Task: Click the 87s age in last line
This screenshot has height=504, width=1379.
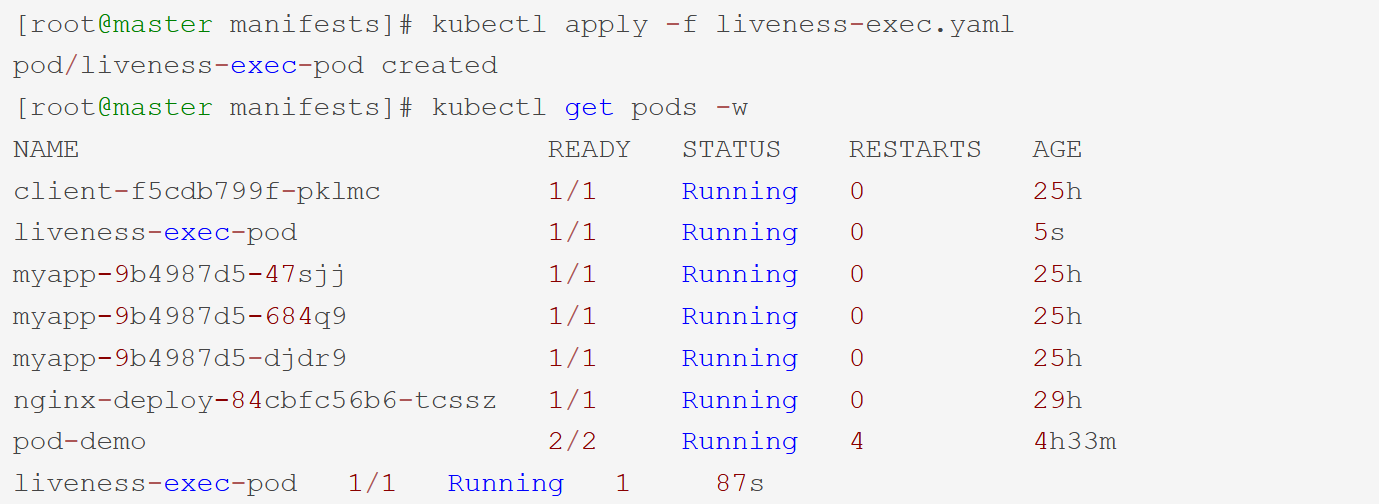Action: coord(740,484)
